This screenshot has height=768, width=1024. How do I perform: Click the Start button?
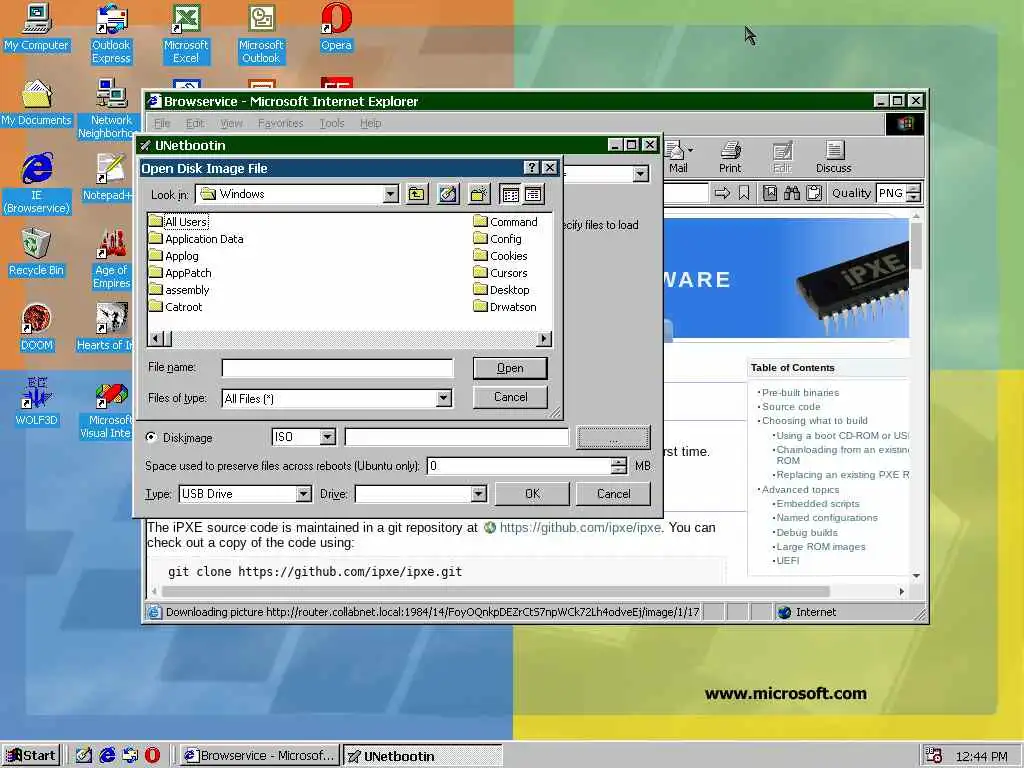coord(31,756)
